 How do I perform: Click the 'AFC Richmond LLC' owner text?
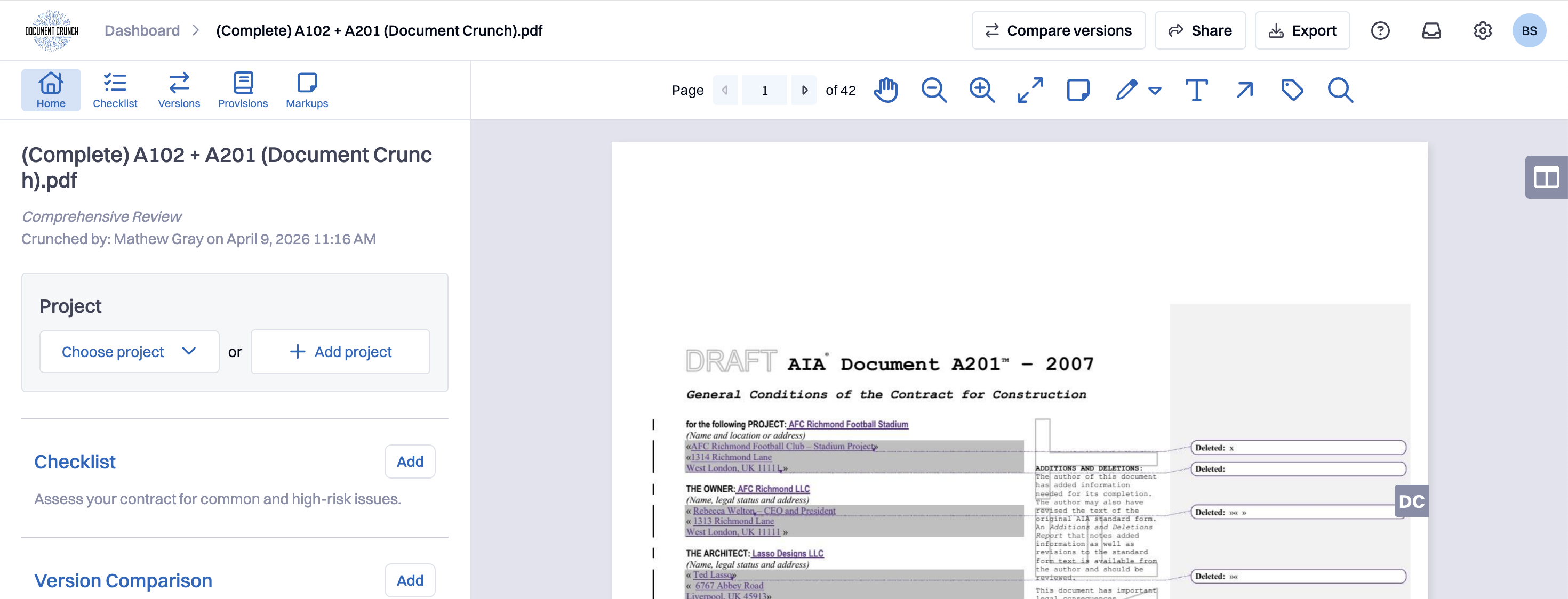(773, 489)
